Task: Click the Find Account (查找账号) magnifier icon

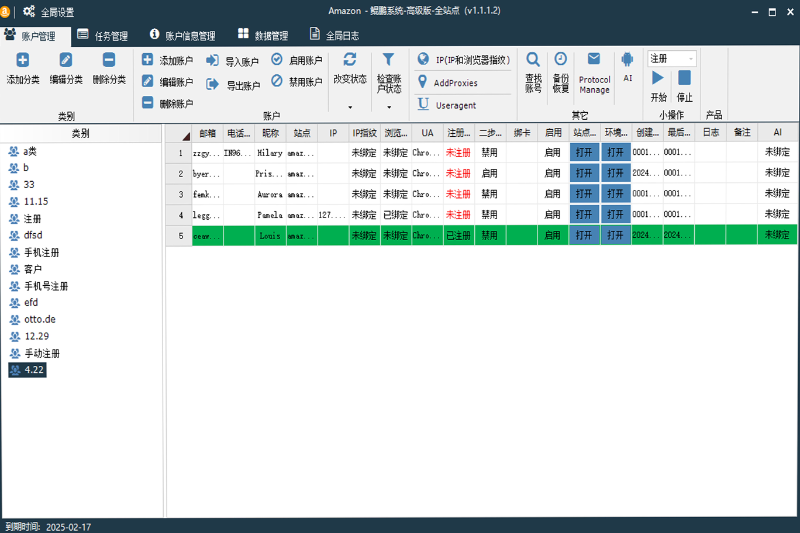Action: (x=533, y=60)
